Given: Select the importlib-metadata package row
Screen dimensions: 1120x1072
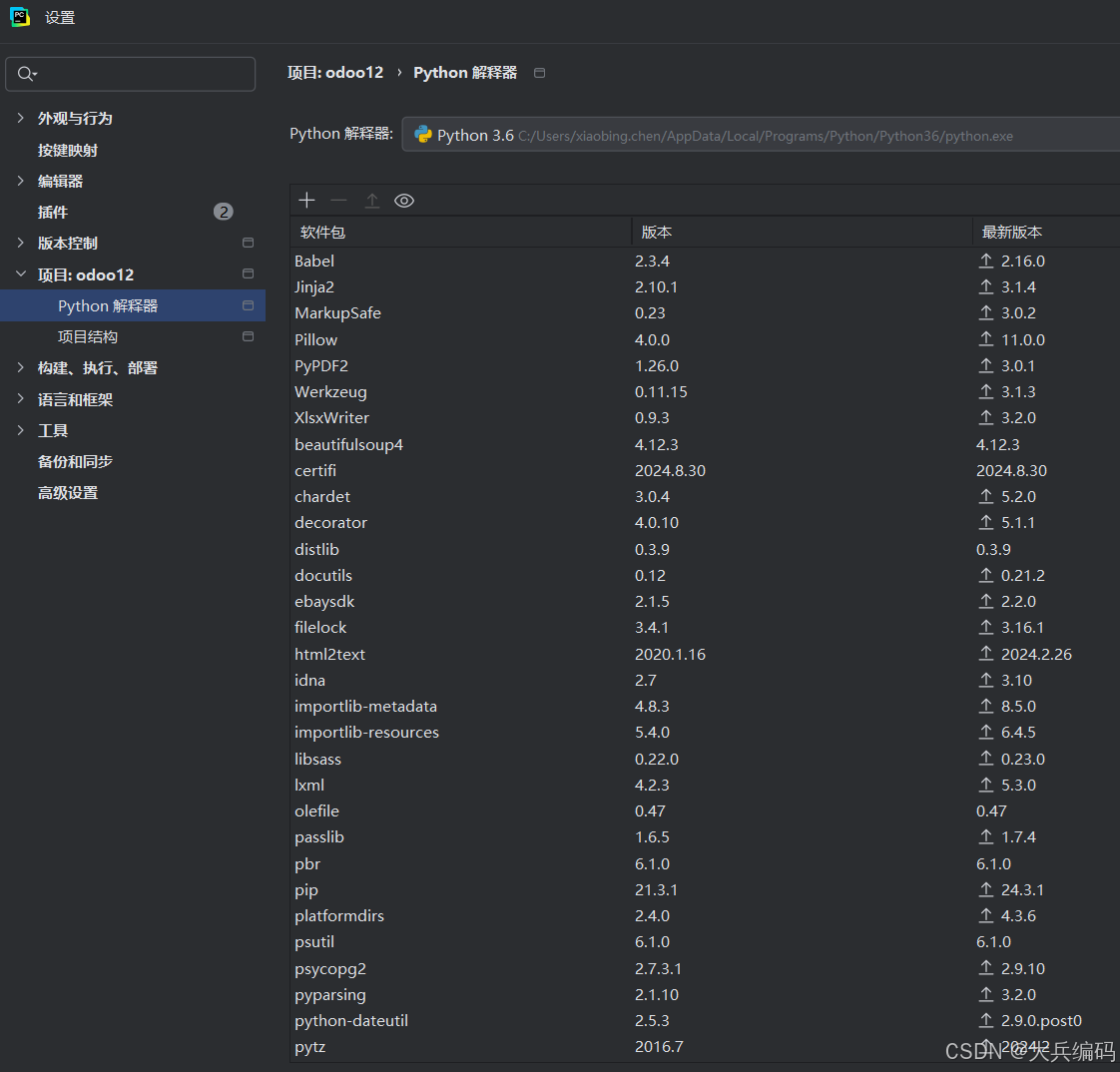Looking at the screenshot, I should tap(705, 706).
